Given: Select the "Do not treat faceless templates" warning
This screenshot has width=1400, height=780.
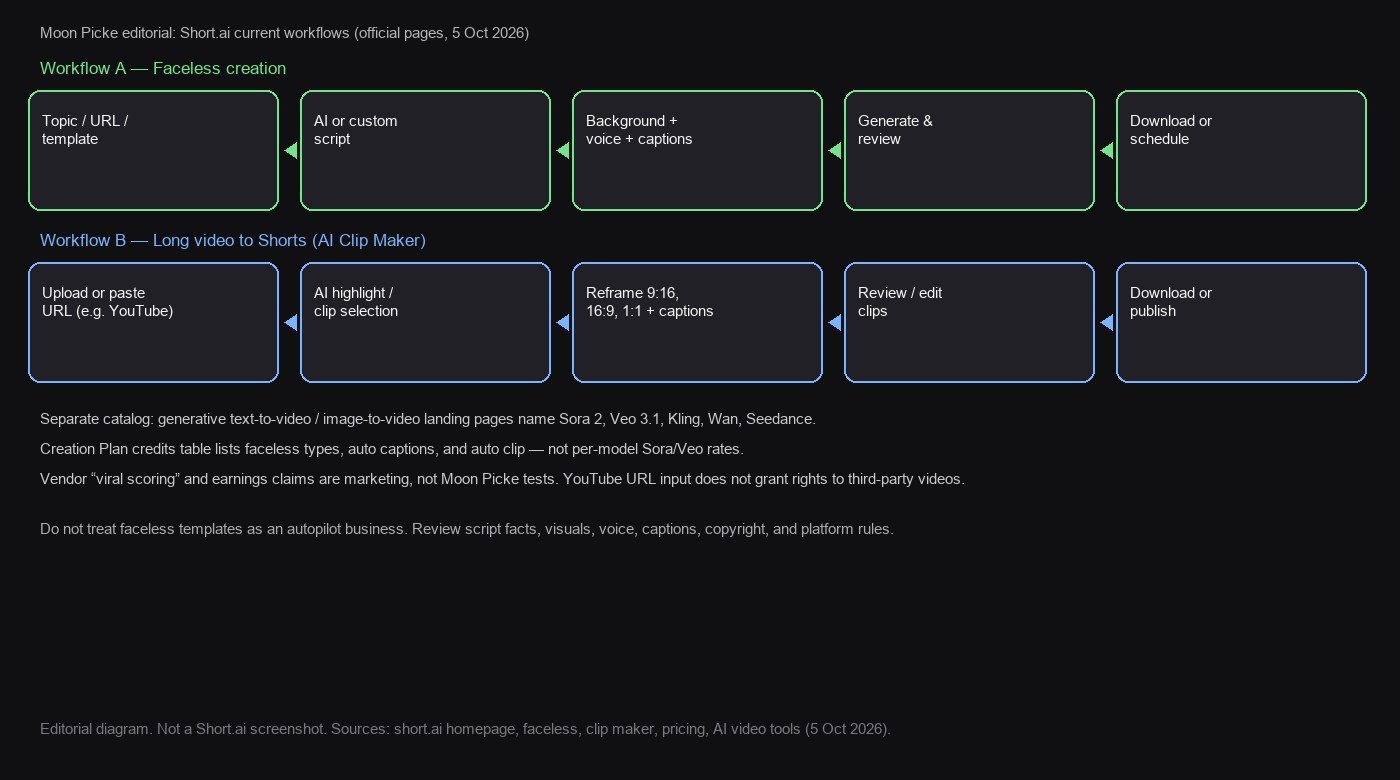Looking at the screenshot, I should point(467,529).
